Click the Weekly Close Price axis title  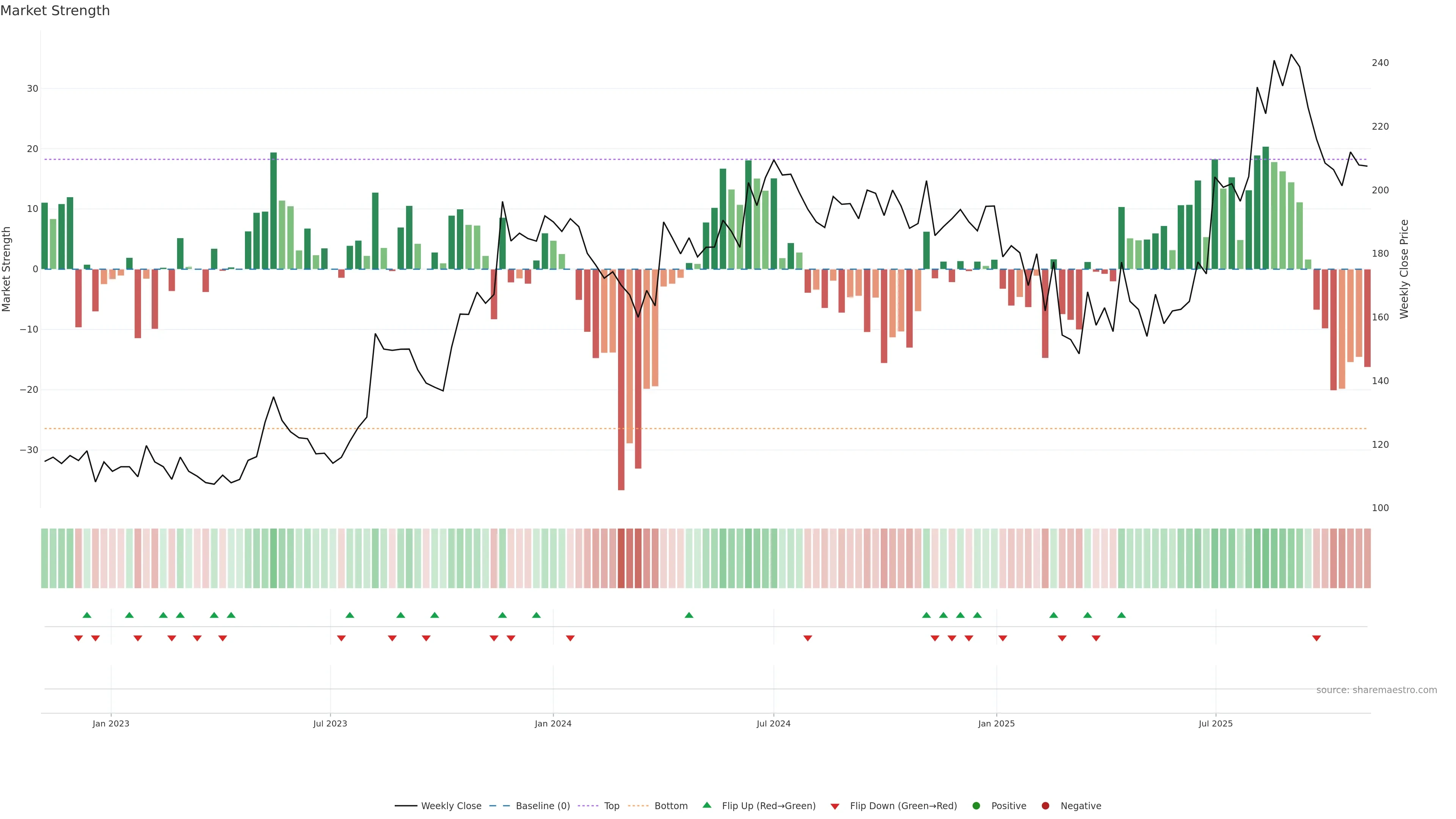click(1404, 269)
